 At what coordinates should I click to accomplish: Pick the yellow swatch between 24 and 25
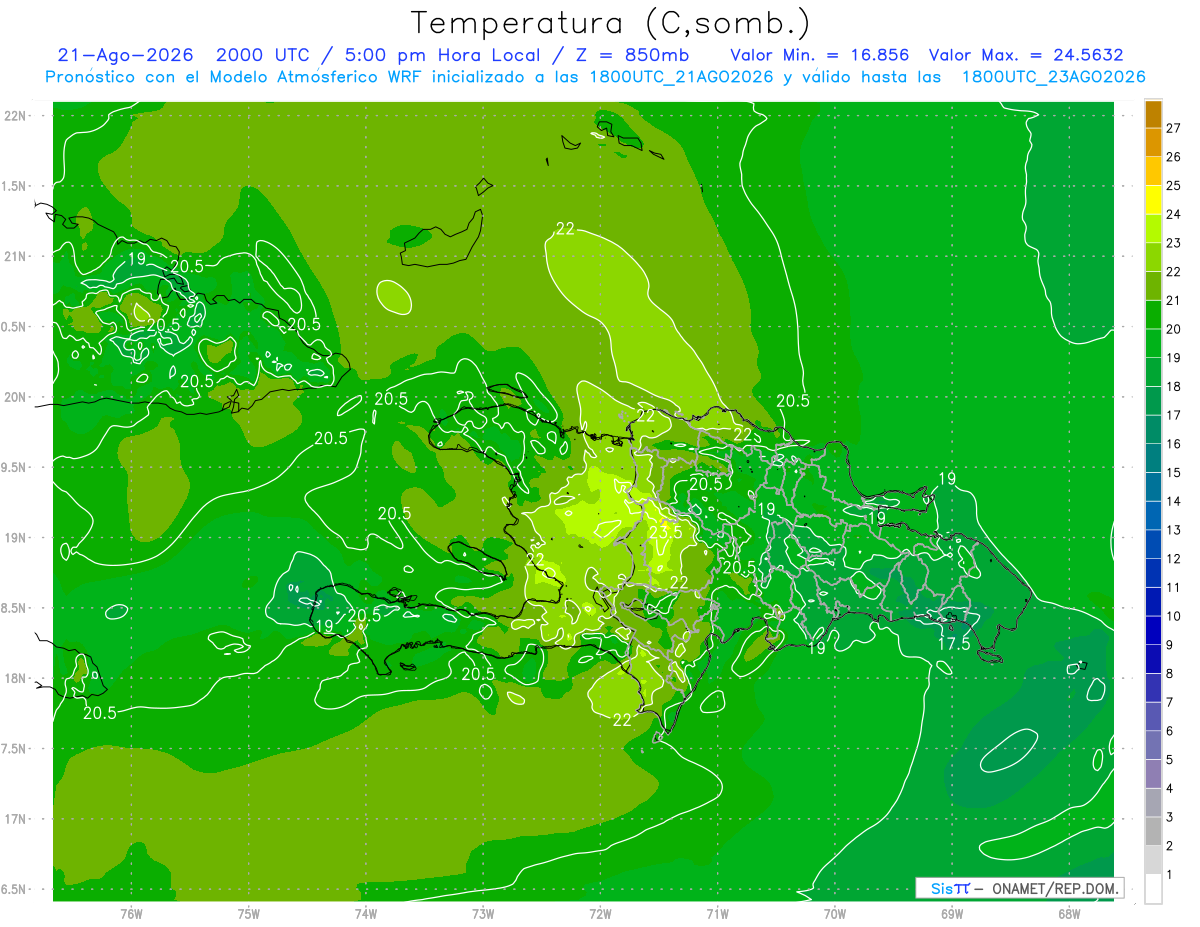click(x=1153, y=200)
